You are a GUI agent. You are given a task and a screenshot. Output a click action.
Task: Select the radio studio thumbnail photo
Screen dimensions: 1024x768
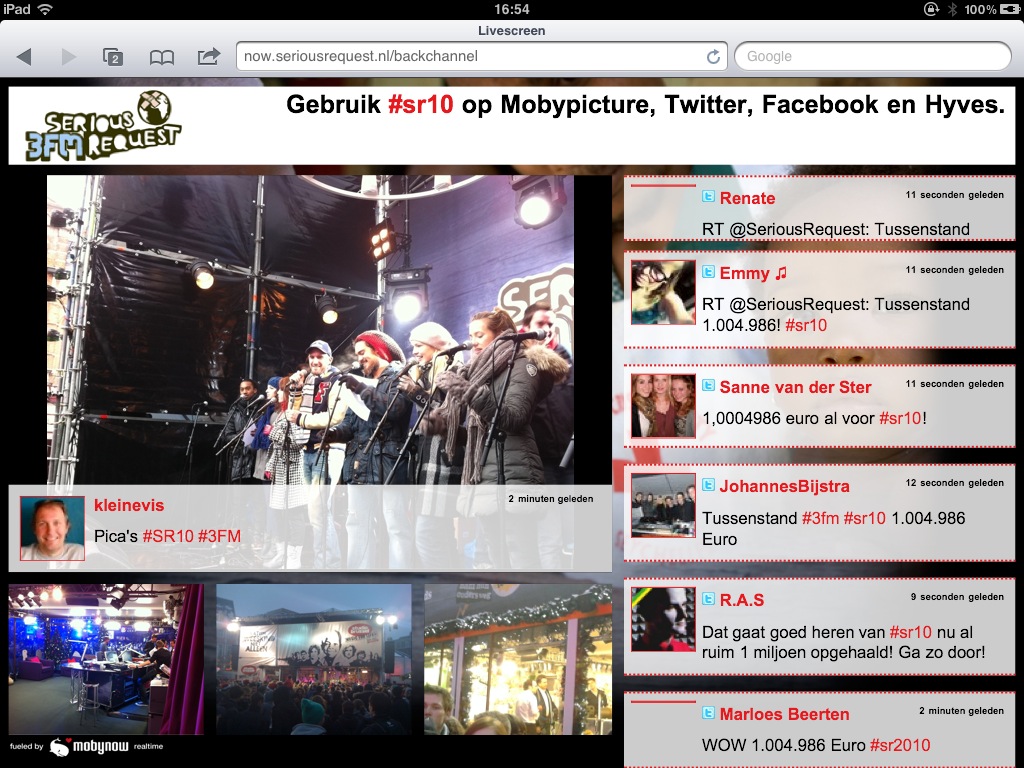(x=106, y=659)
